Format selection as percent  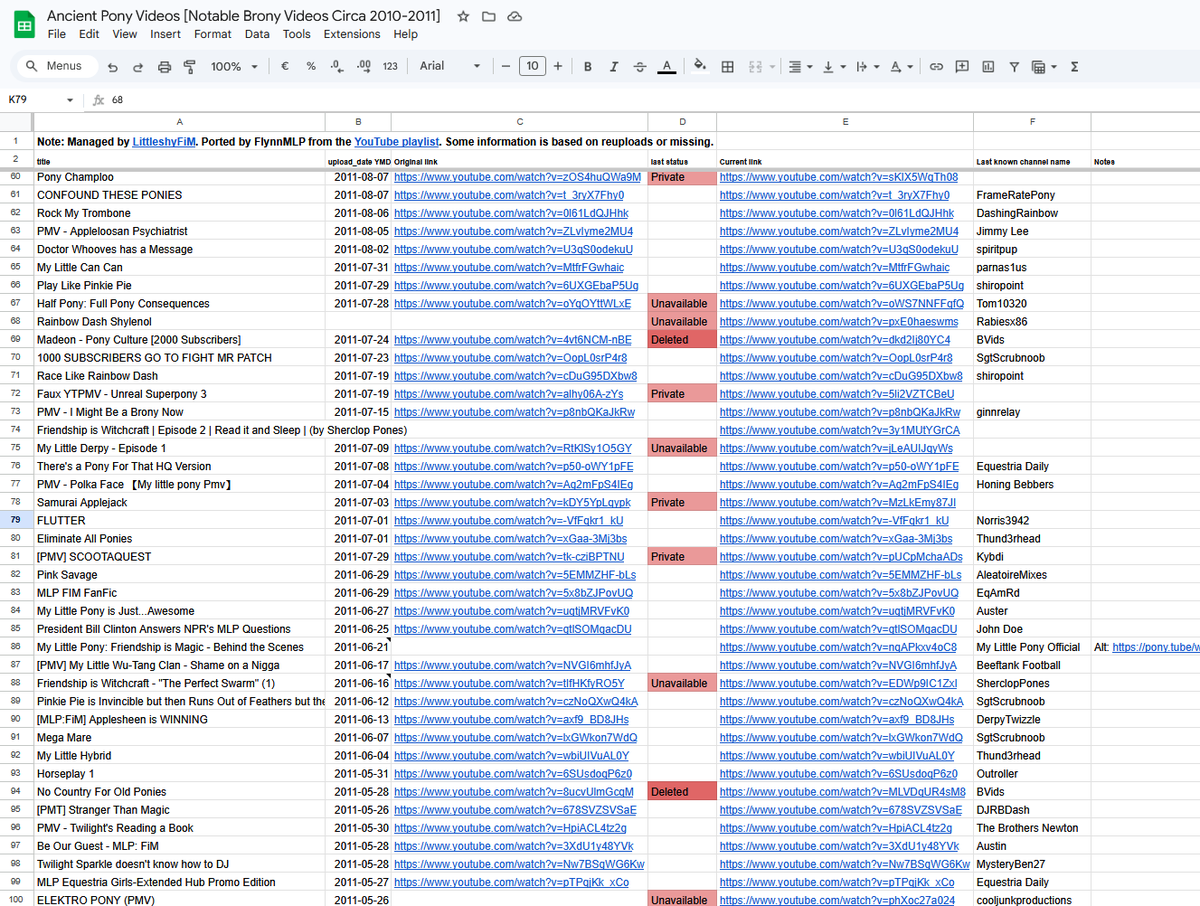click(311, 66)
